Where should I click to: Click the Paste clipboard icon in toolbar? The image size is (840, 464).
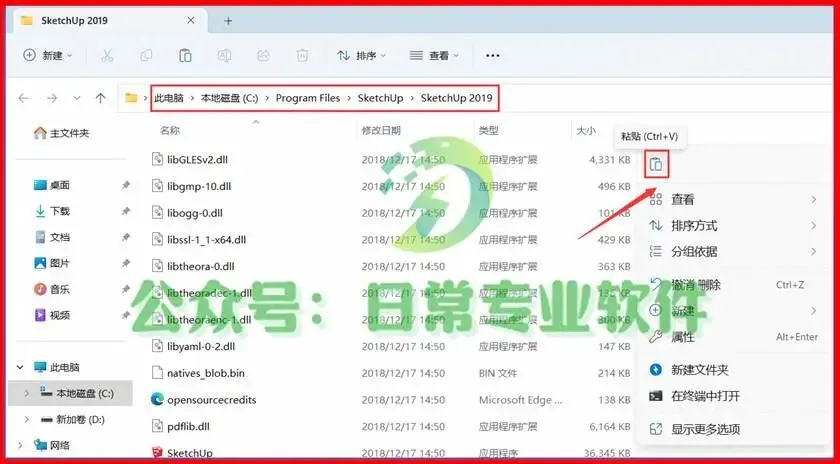pyautogui.click(x=185, y=55)
